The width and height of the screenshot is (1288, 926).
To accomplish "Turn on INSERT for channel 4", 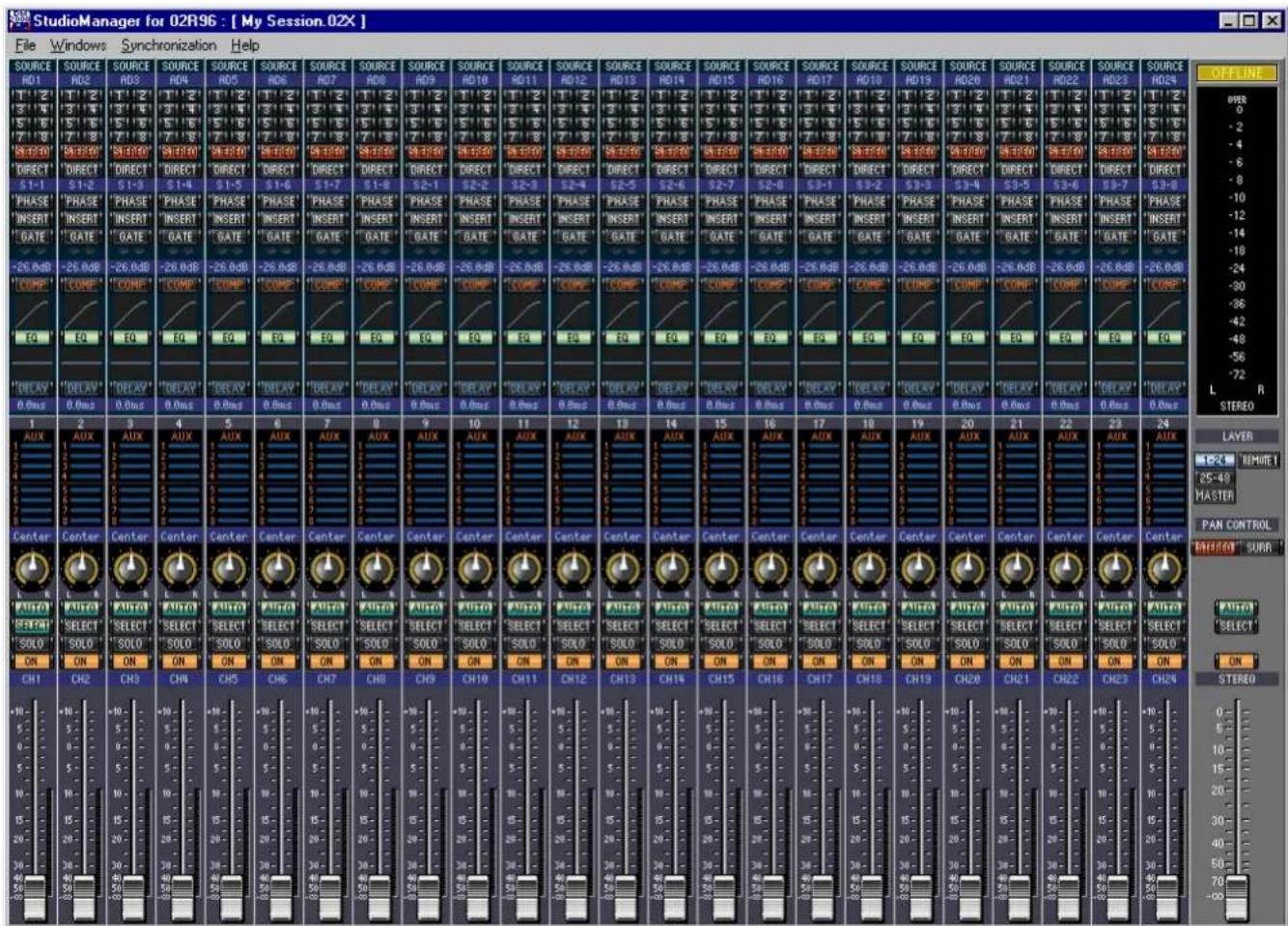I will (180, 218).
